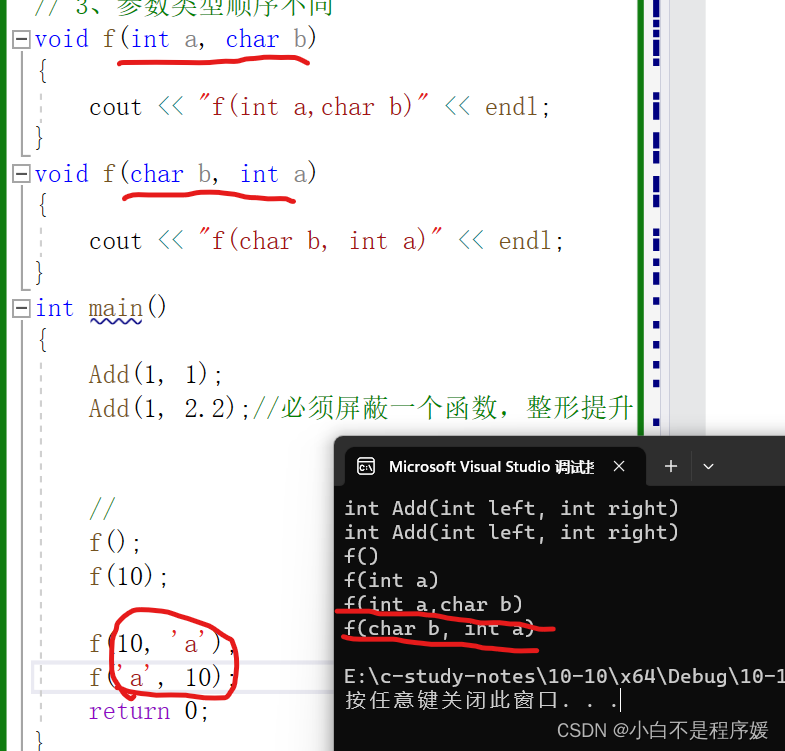This screenshot has width=785, height=751.
Task: Click the "f(int a,char b)" string literal
Action: click(x=313, y=106)
